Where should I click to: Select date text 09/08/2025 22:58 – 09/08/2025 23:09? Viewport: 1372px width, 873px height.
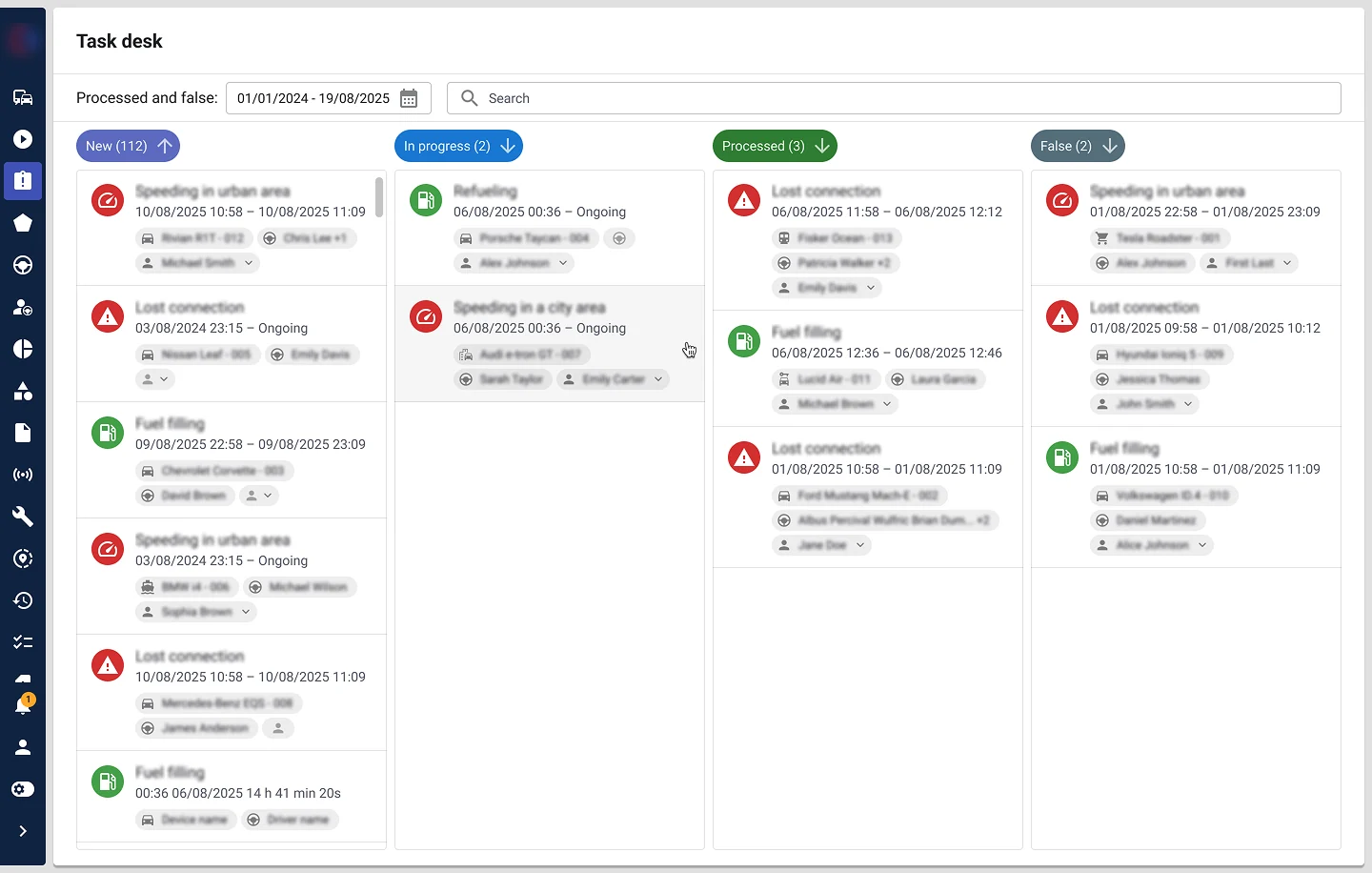pos(251,444)
